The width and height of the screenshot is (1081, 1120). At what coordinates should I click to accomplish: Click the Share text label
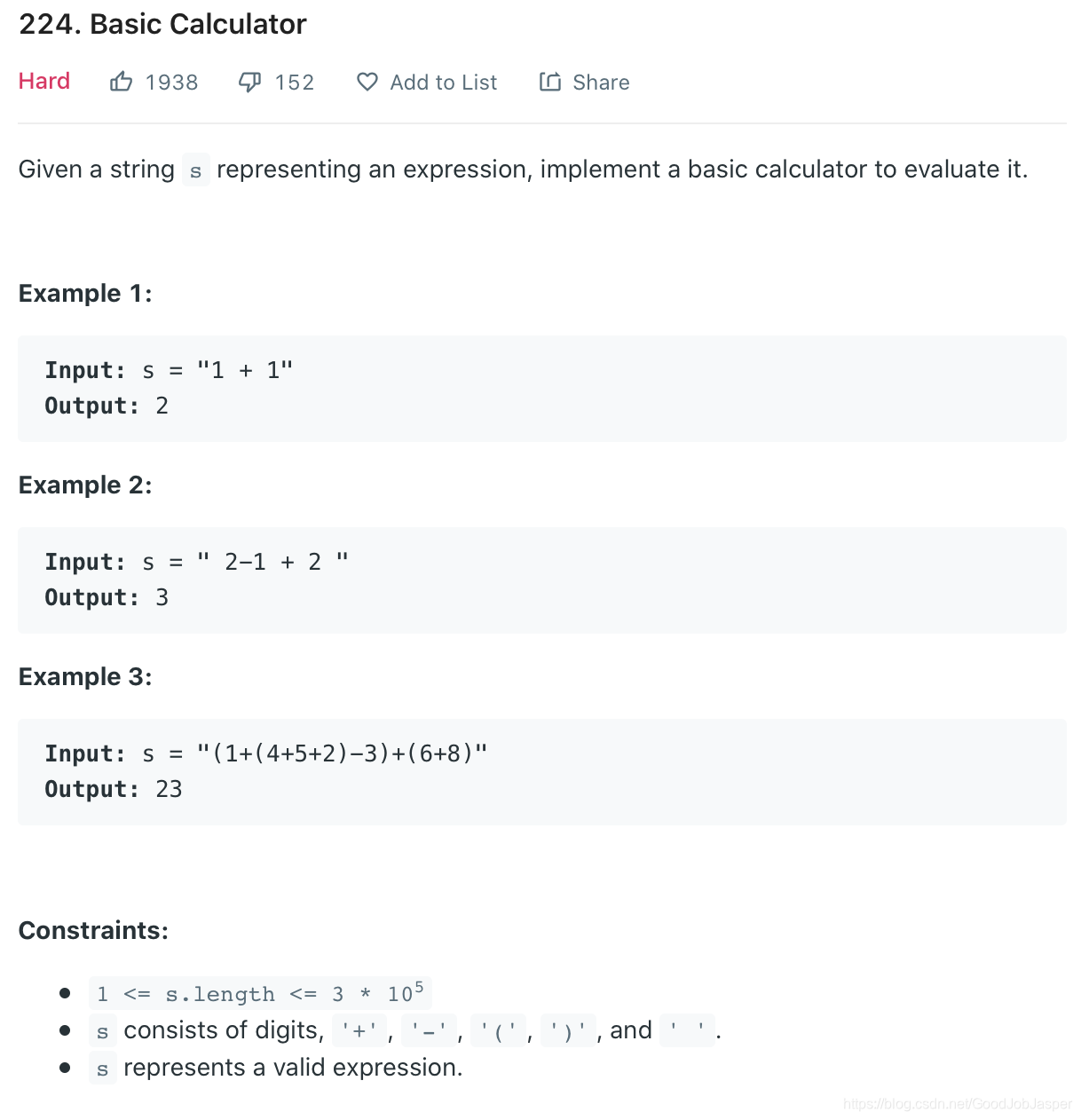600,82
